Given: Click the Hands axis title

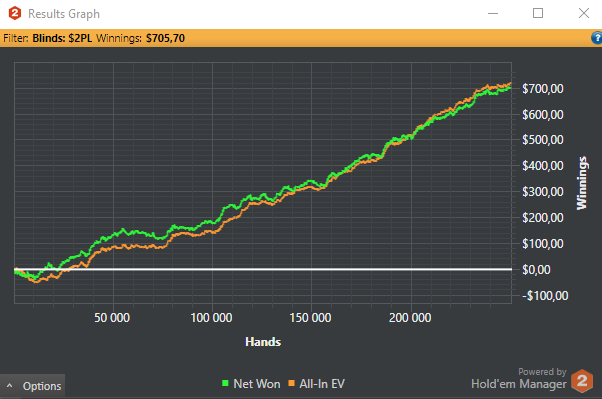Looking at the screenshot, I should [263, 342].
